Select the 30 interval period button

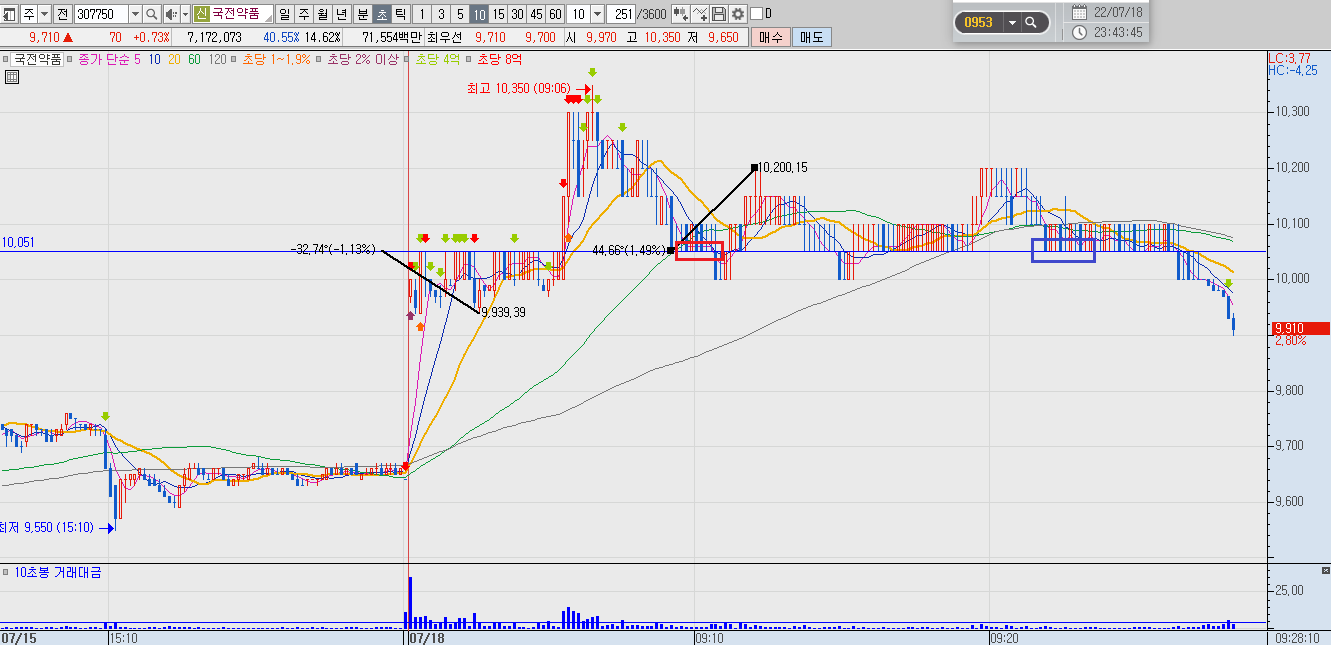point(517,14)
